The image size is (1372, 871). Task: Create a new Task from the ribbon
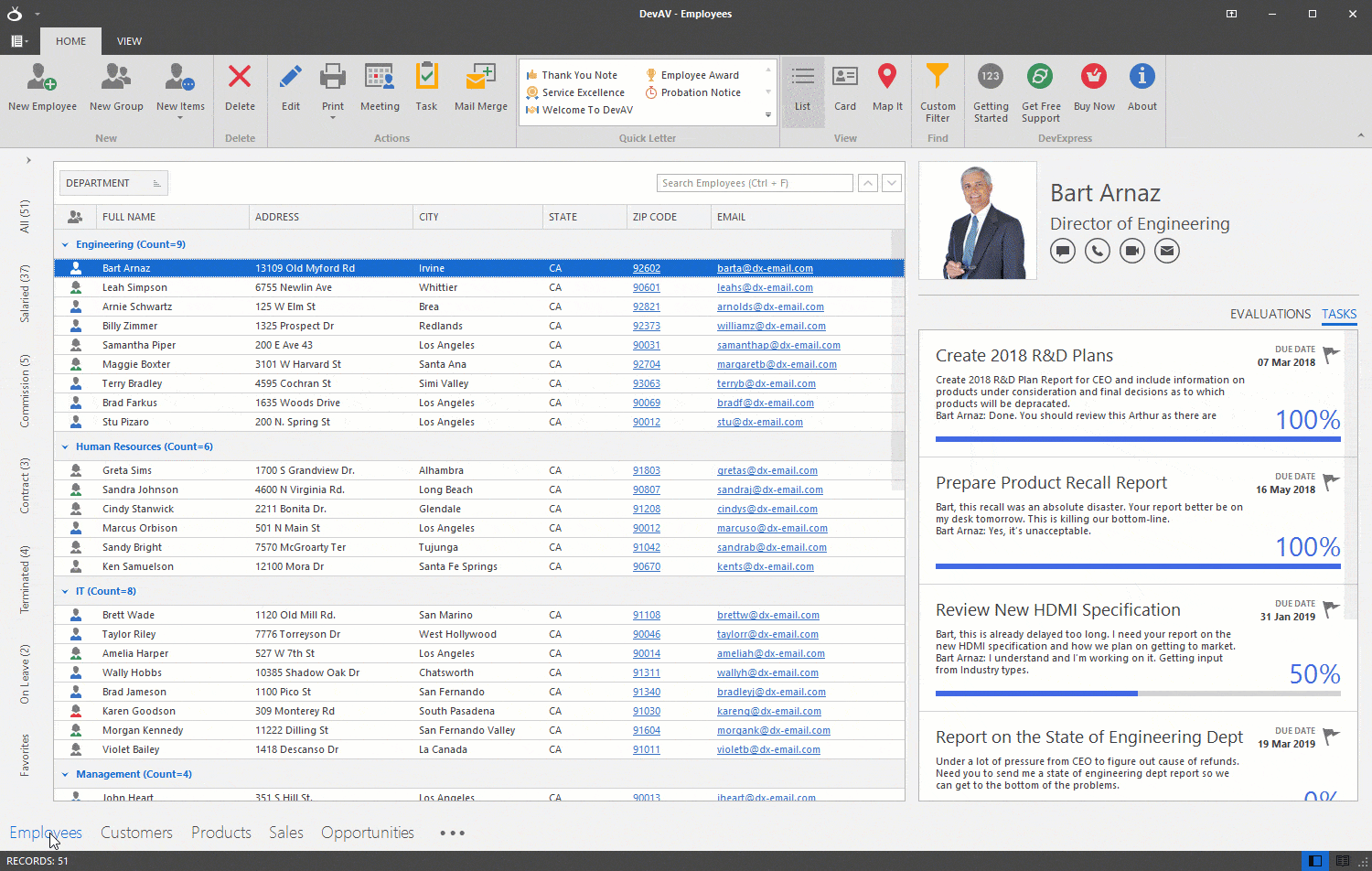click(426, 89)
